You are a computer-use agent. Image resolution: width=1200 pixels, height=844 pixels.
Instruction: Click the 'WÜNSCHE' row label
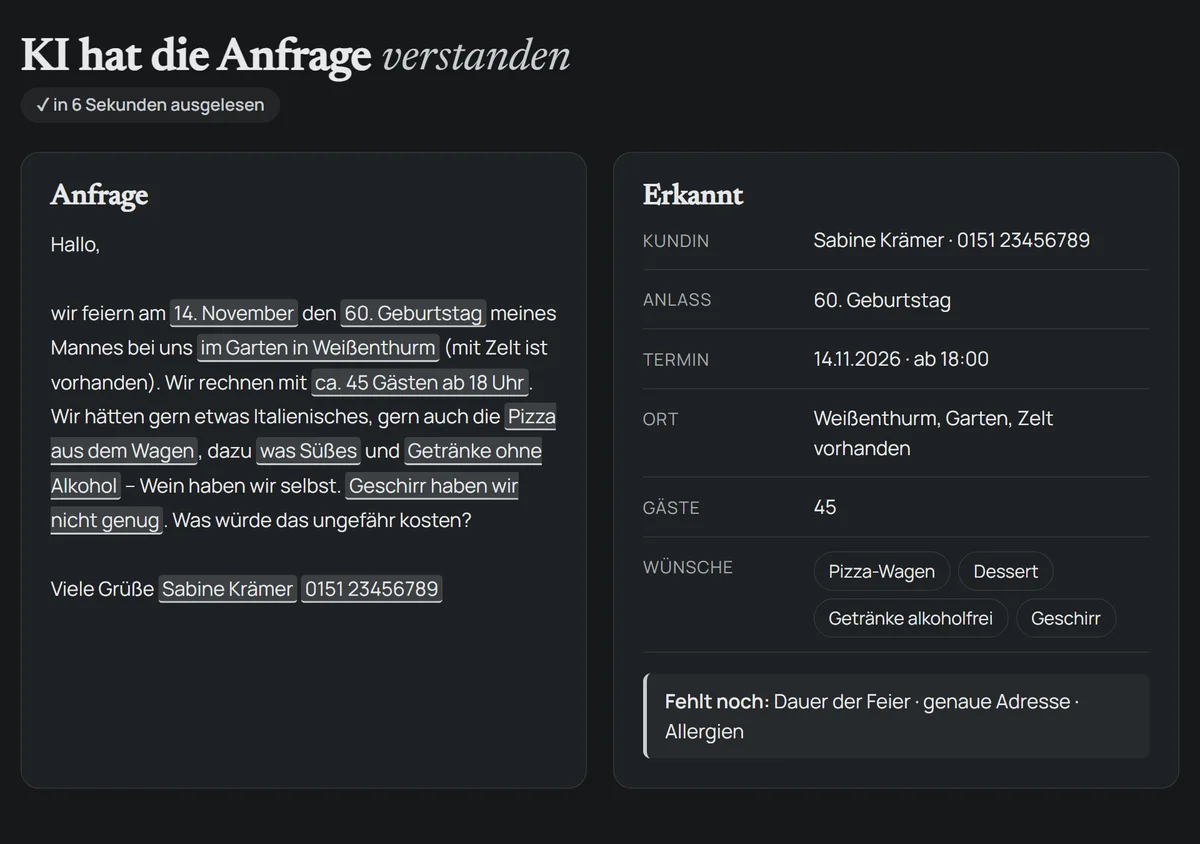(x=688, y=567)
